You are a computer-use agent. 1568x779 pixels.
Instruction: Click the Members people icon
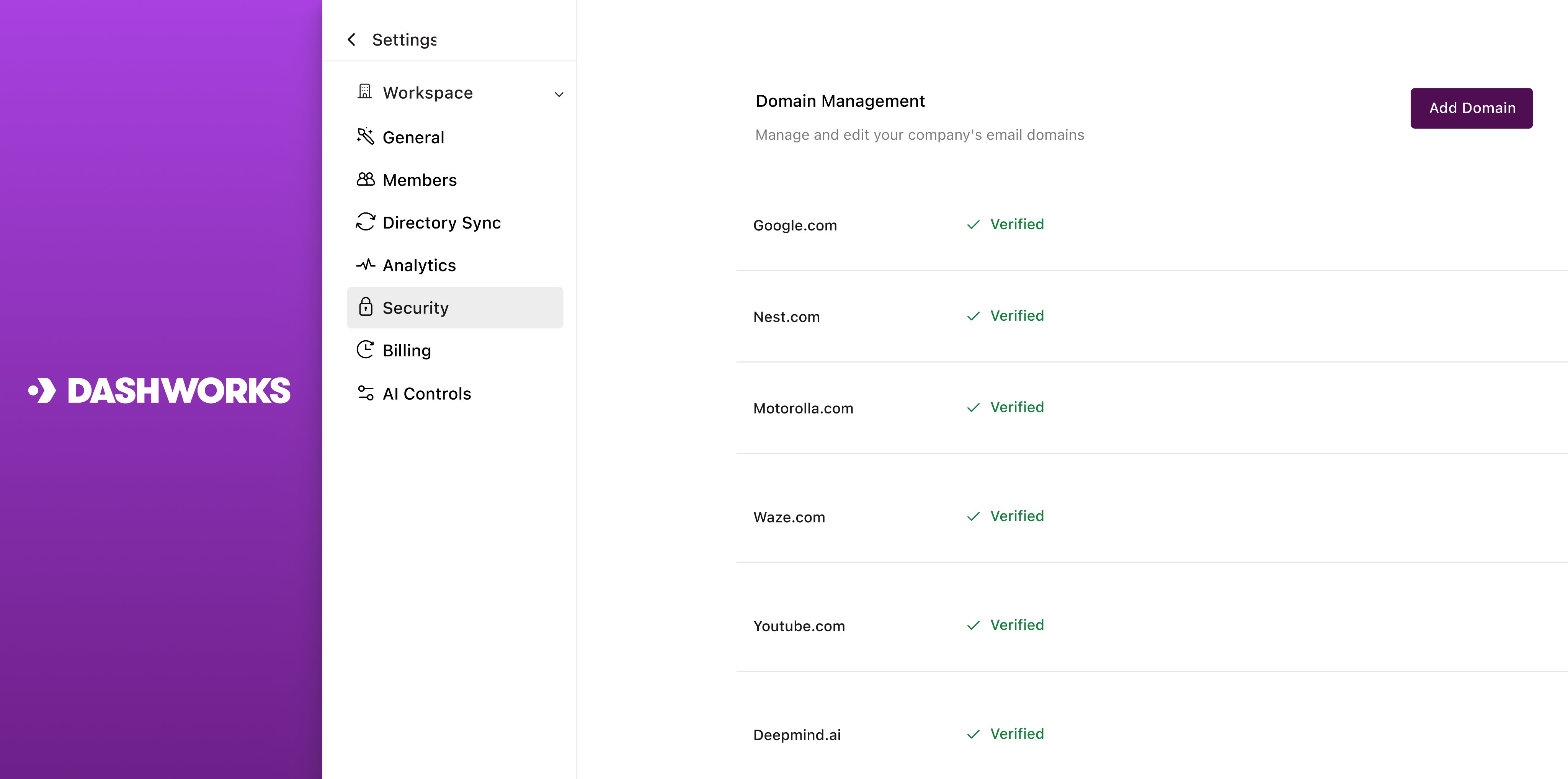pos(365,179)
